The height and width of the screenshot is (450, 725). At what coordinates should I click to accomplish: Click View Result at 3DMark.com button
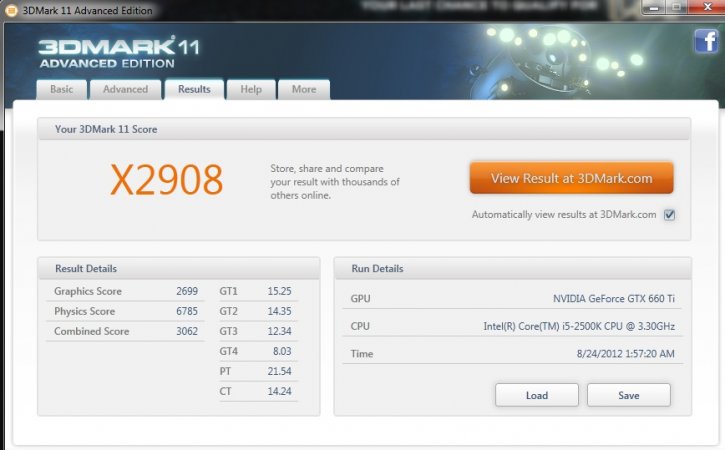pyautogui.click(x=571, y=178)
